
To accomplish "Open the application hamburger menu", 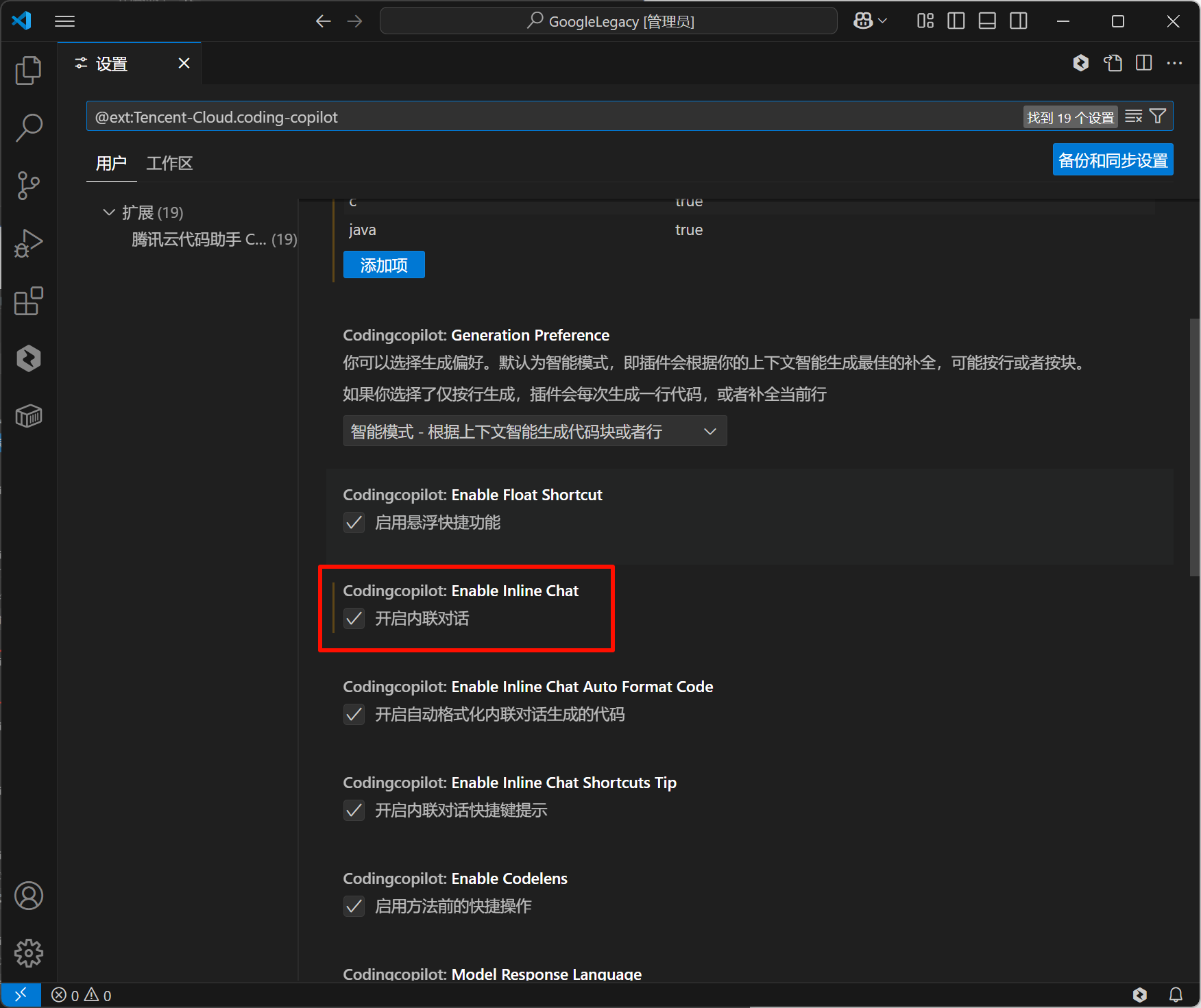I will click(x=64, y=21).
